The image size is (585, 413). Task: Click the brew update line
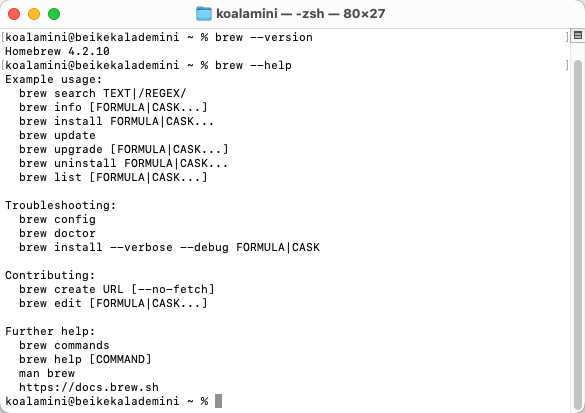[57, 135]
